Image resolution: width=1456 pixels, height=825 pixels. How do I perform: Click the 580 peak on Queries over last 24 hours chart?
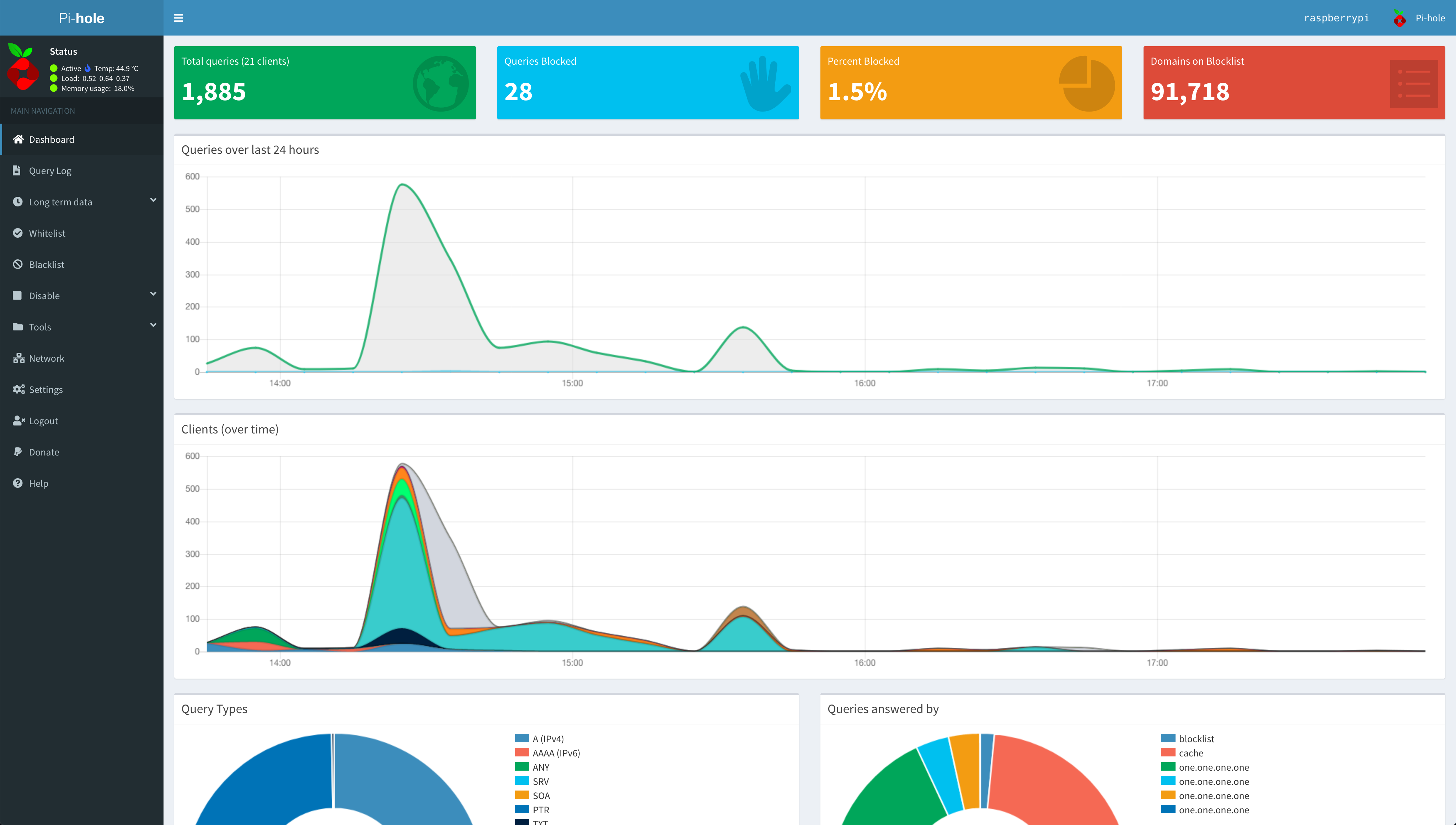tap(402, 184)
